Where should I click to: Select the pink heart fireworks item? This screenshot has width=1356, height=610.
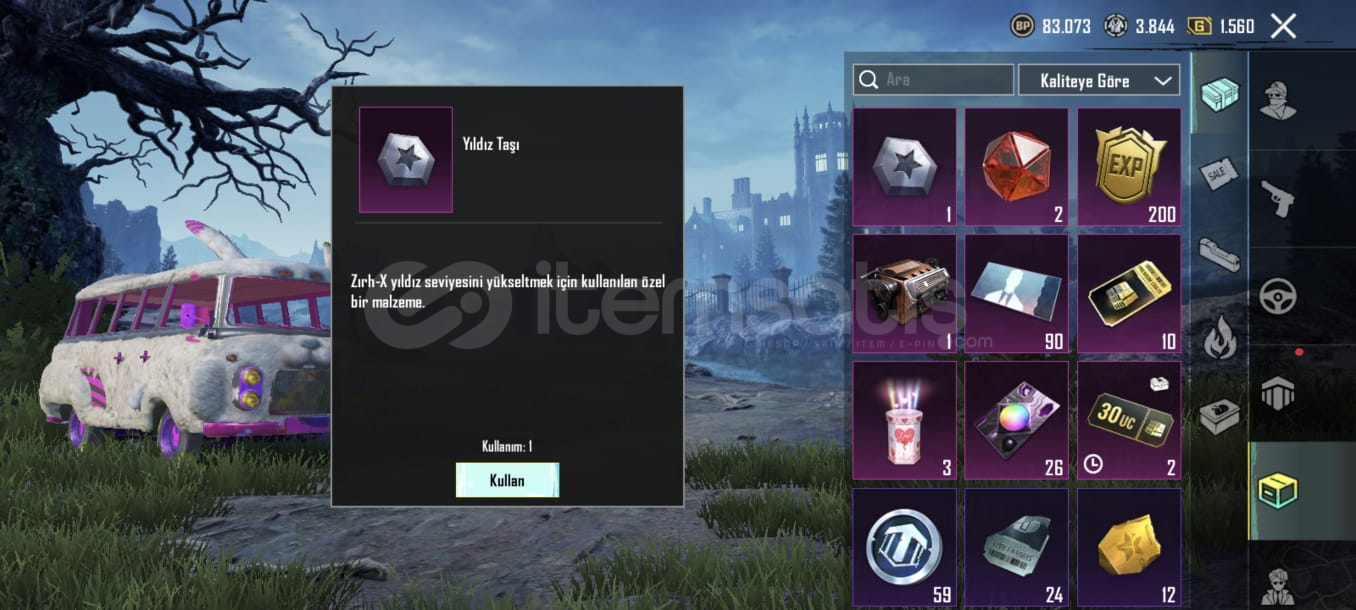pyautogui.click(x=904, y=420)
